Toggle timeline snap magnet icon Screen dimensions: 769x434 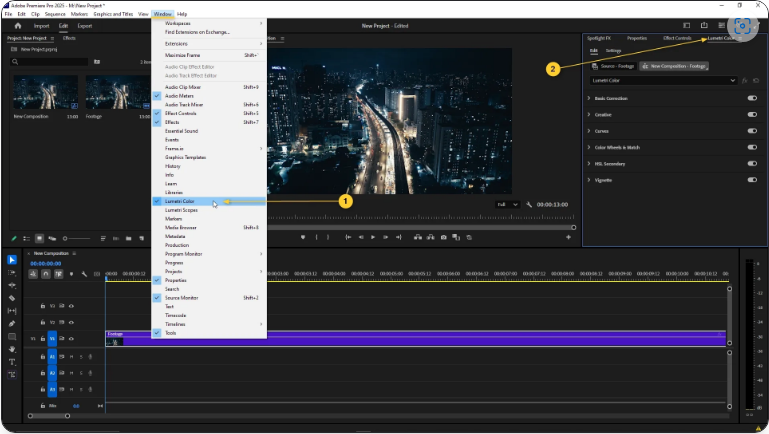coord(46,274)
